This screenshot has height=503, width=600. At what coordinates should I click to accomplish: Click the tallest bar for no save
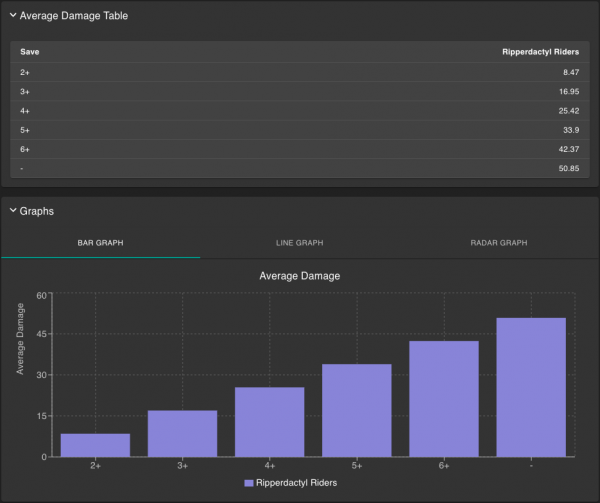point(531,387)
